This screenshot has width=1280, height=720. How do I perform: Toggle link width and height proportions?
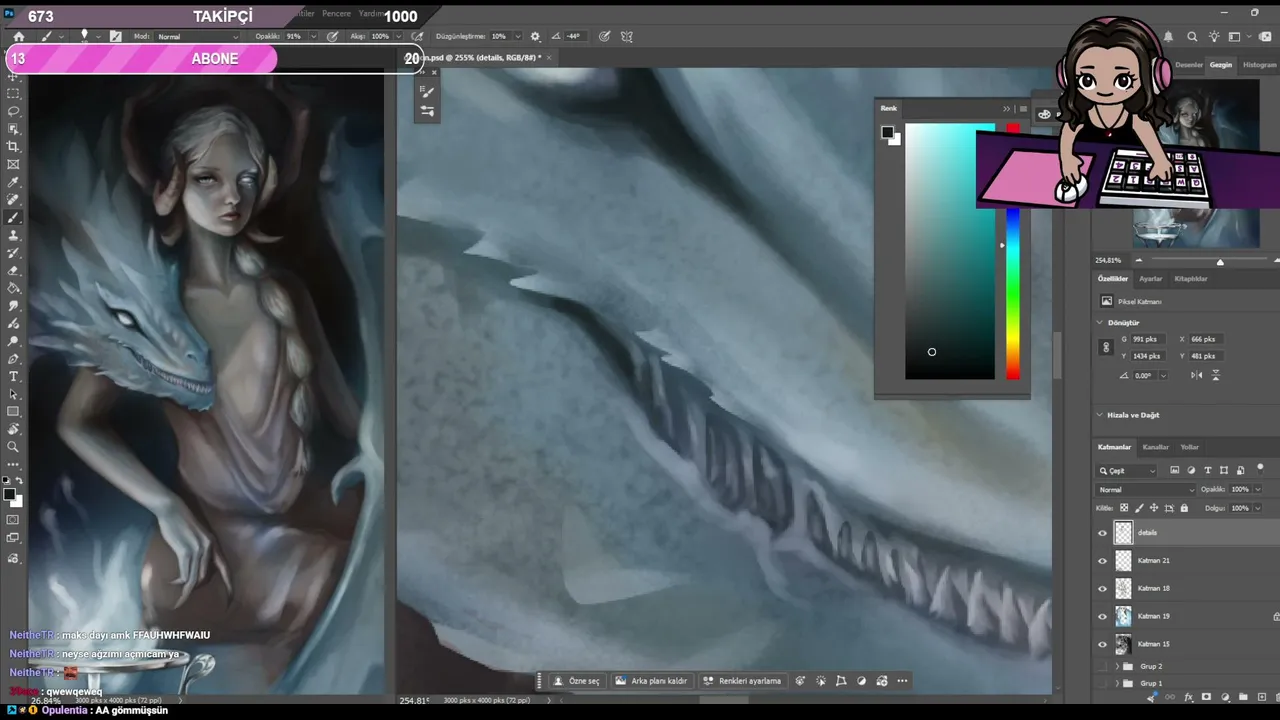tap(1106, 348)
